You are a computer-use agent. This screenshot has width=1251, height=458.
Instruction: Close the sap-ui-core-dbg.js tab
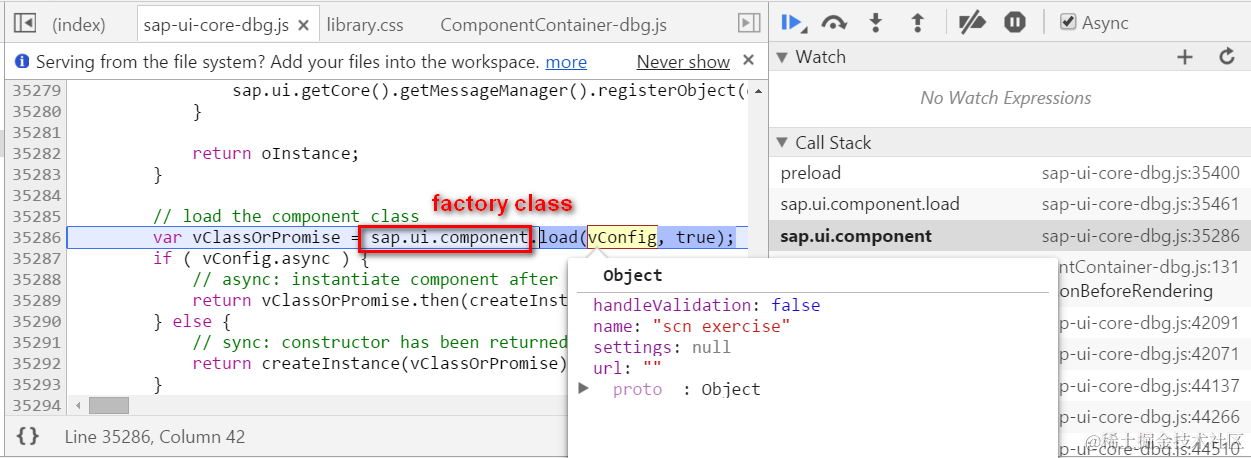303,24
